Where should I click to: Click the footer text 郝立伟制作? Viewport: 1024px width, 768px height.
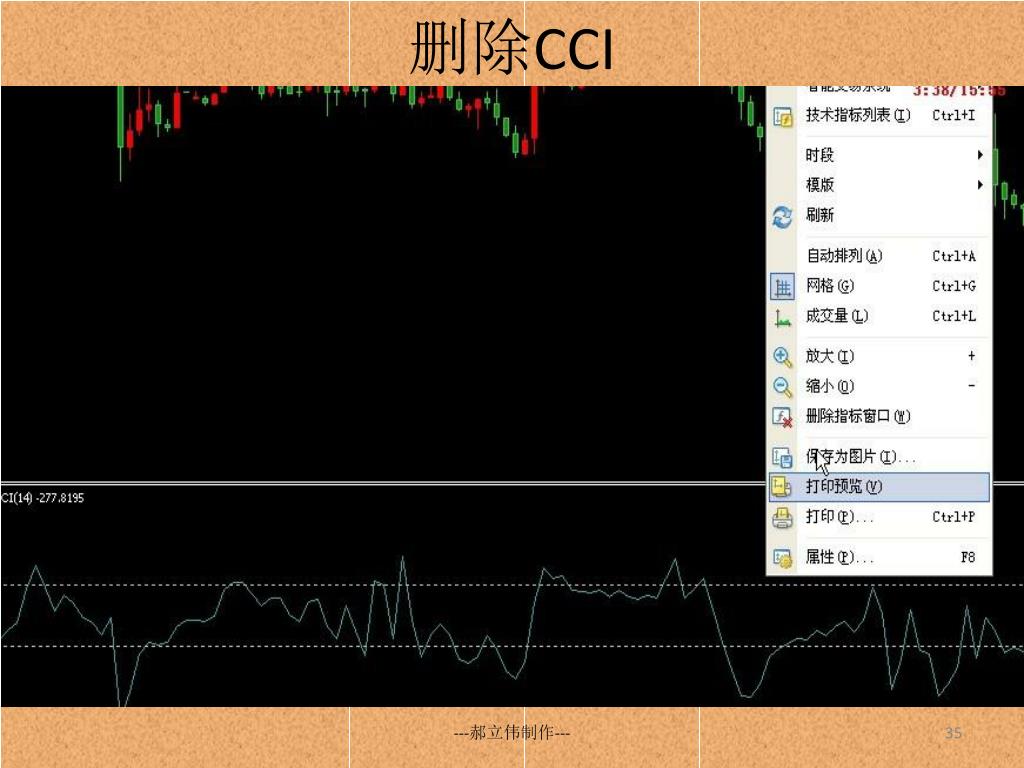click(511, 732)
